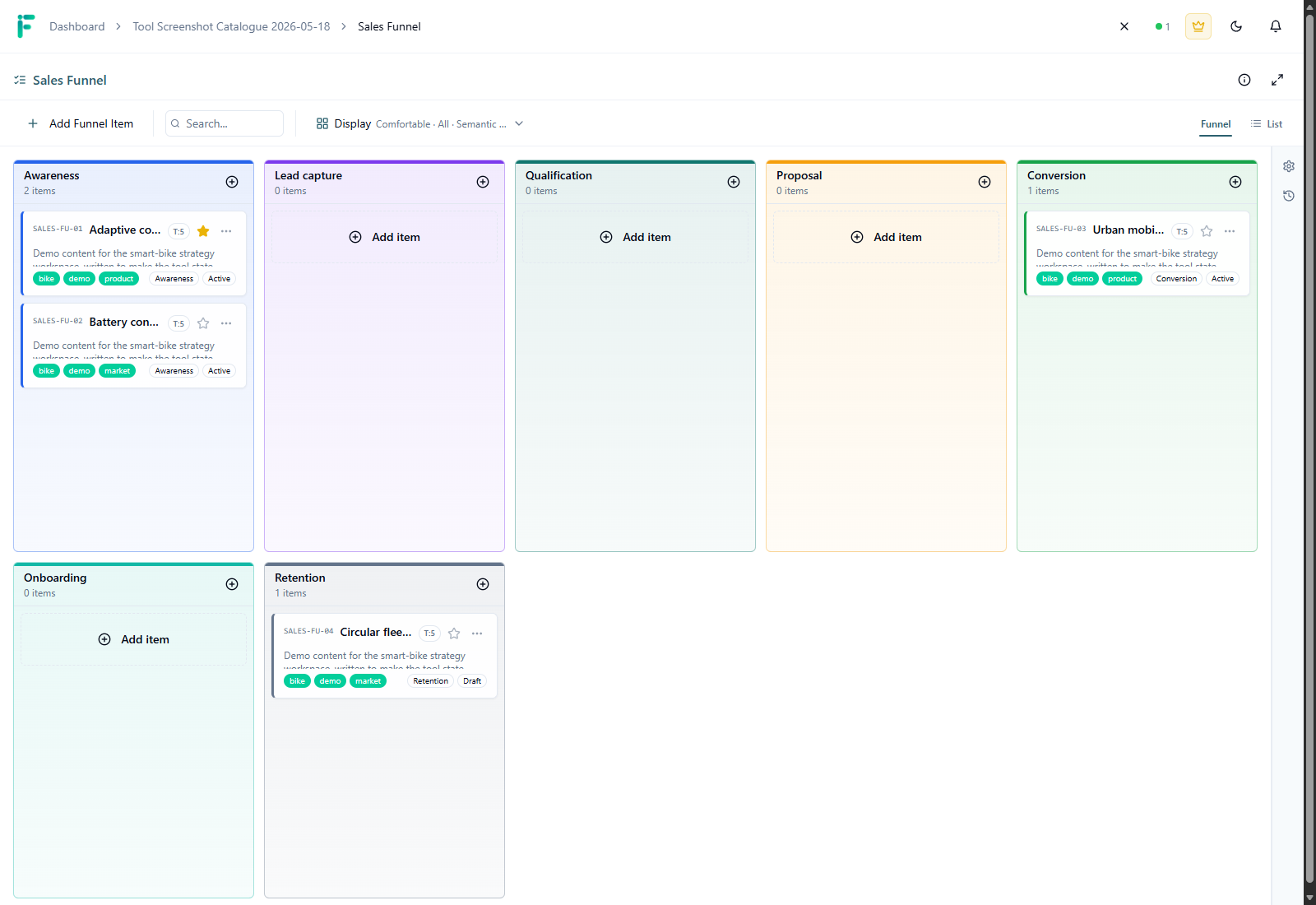
Task: Click the crown premium icon
Action: (1198, 26)
